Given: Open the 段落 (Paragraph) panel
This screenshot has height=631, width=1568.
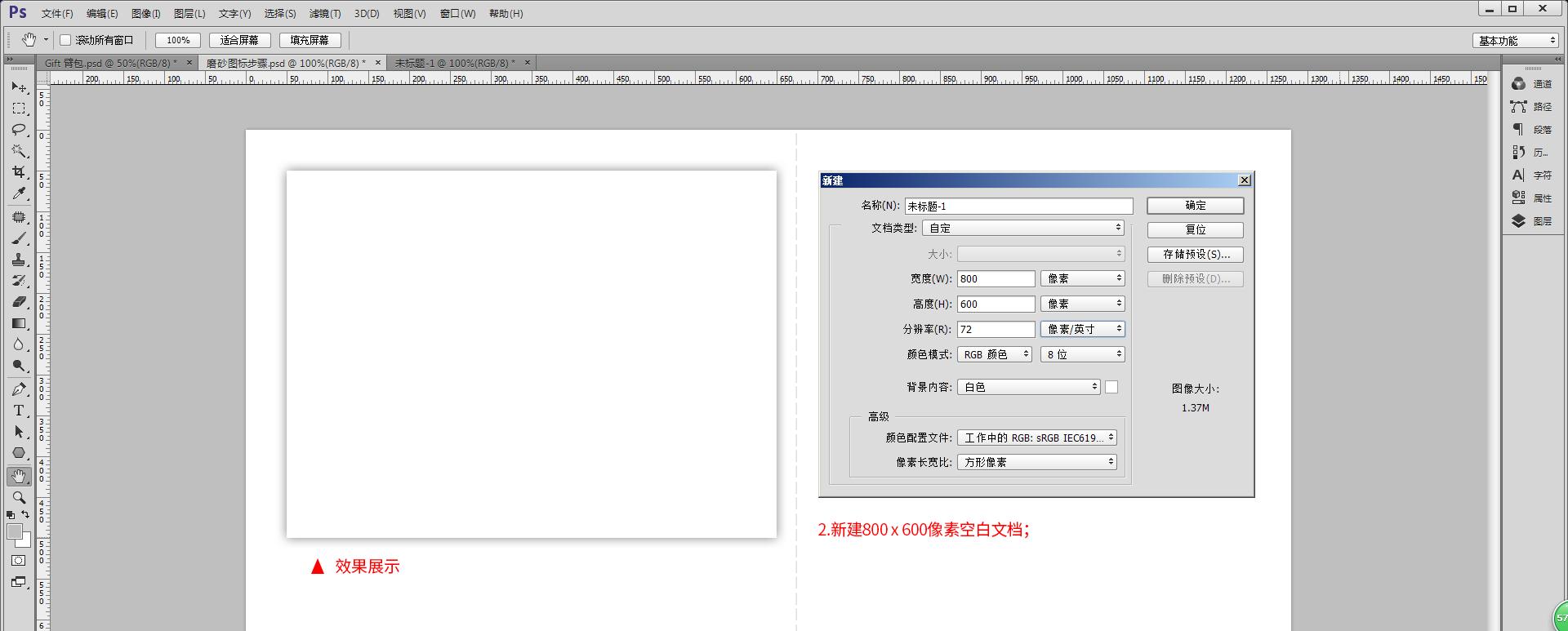Looking at the screenshot, I should pyautogui.click(x=1531, y=130).
